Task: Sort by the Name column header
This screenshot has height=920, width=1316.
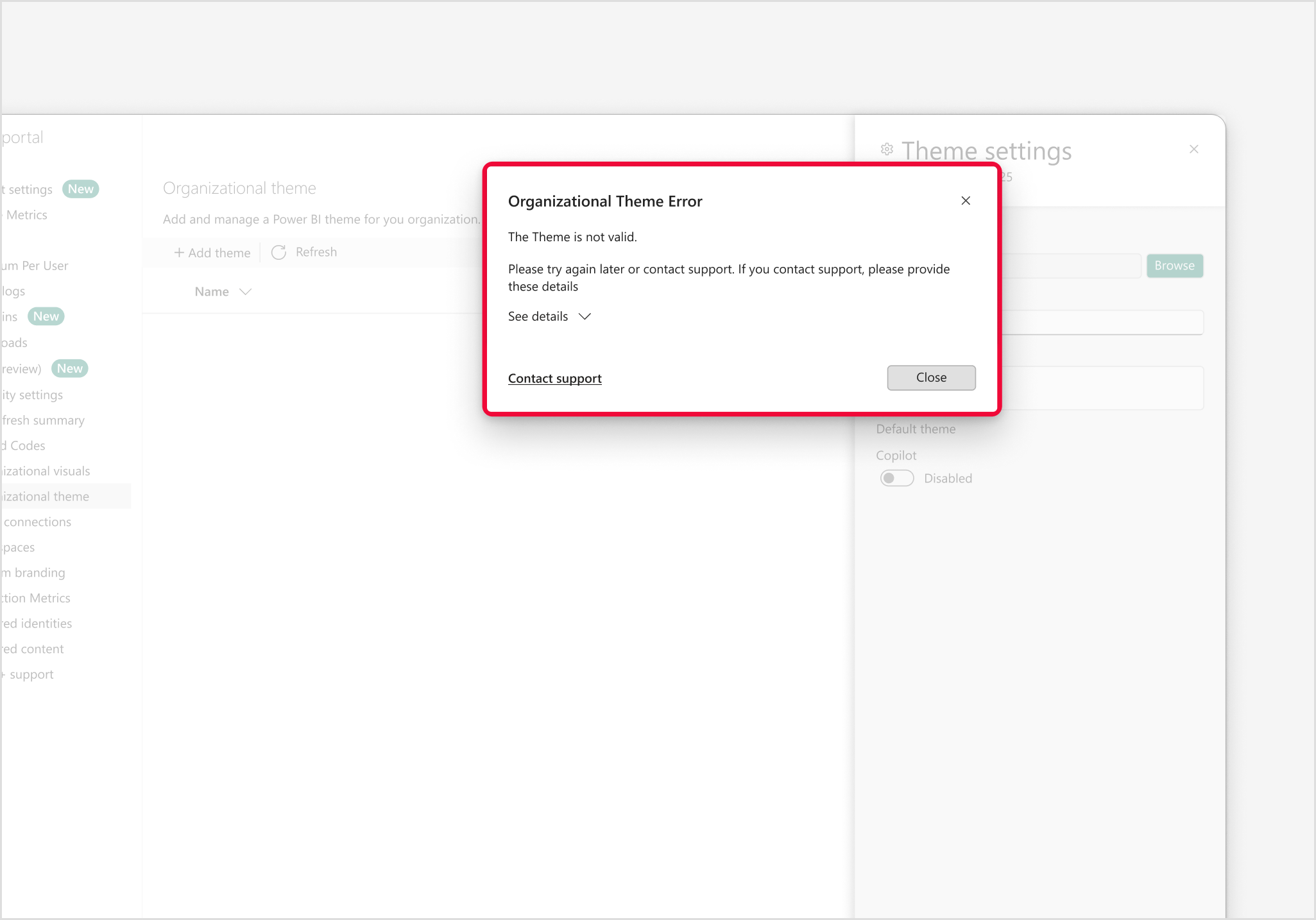Action: point(212,292)
